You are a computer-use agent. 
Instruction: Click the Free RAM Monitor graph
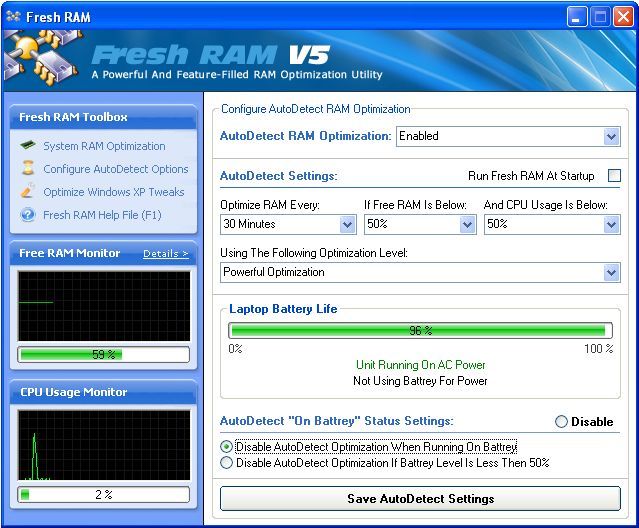click(x=104, y=306)
